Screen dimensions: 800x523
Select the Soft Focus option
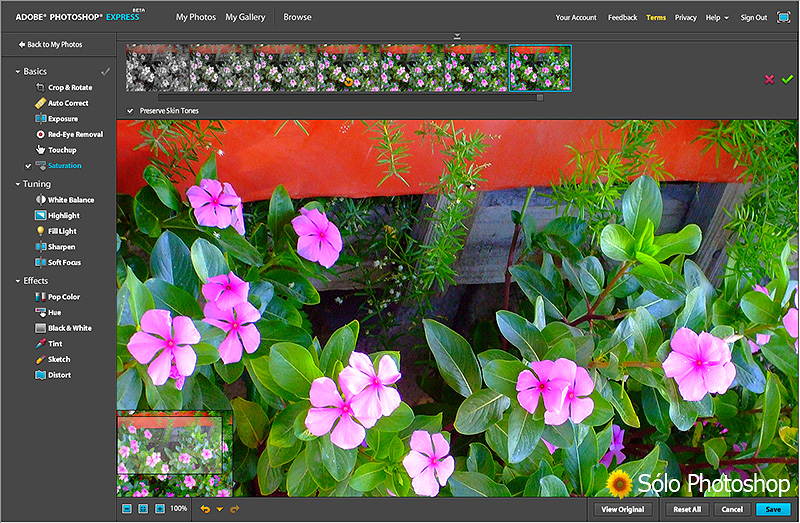[58, 262]
